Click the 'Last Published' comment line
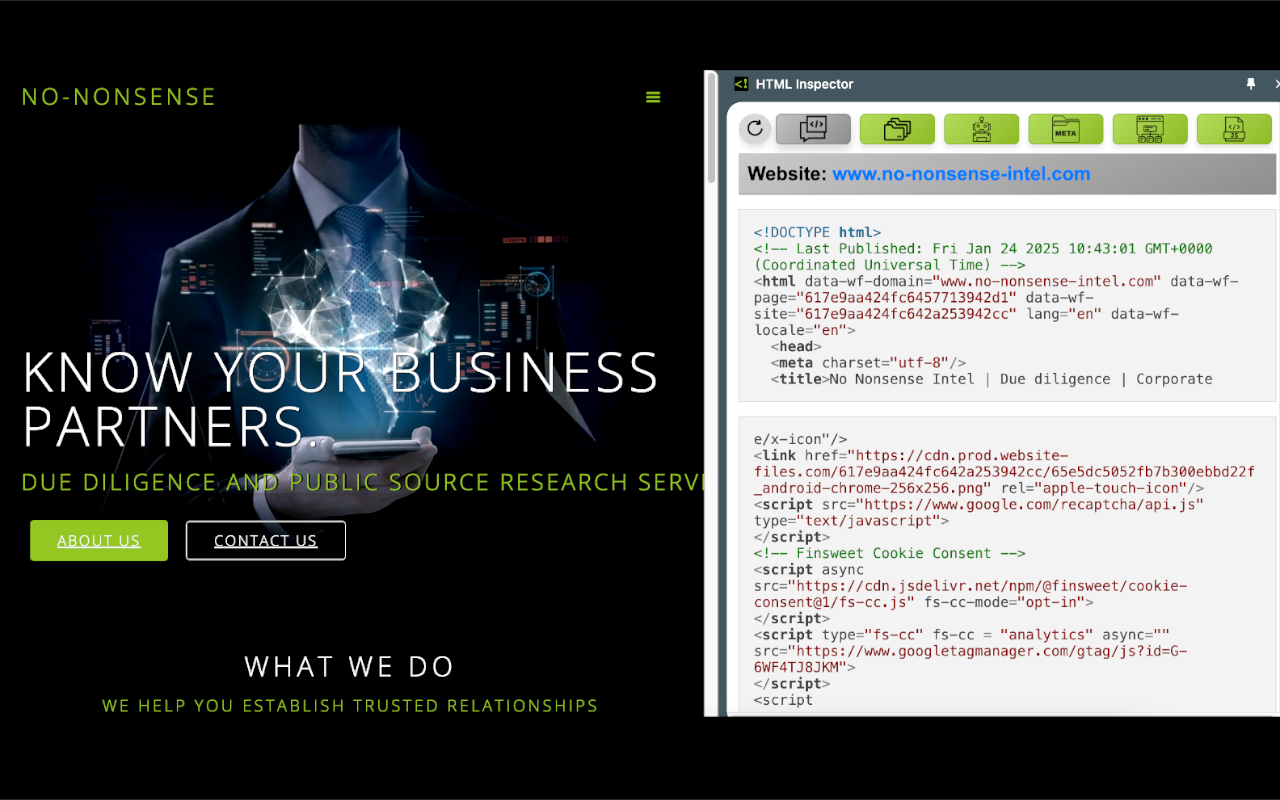The width and height of the screenshot is (1280, 800). coord(983,257)
